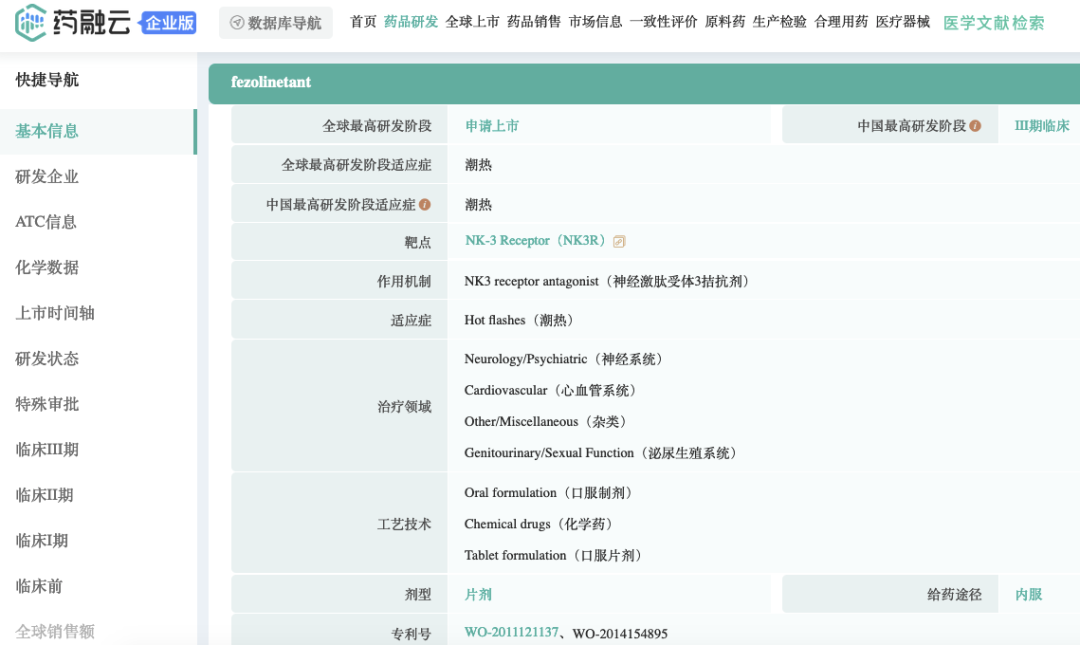
Task: Click Chemical drugs（化学药）text
Action: coord(539,524)
